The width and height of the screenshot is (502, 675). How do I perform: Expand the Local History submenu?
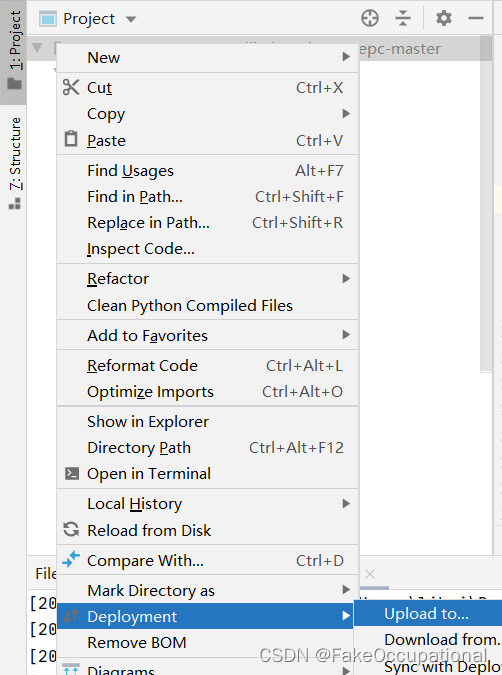click(346, 503)
